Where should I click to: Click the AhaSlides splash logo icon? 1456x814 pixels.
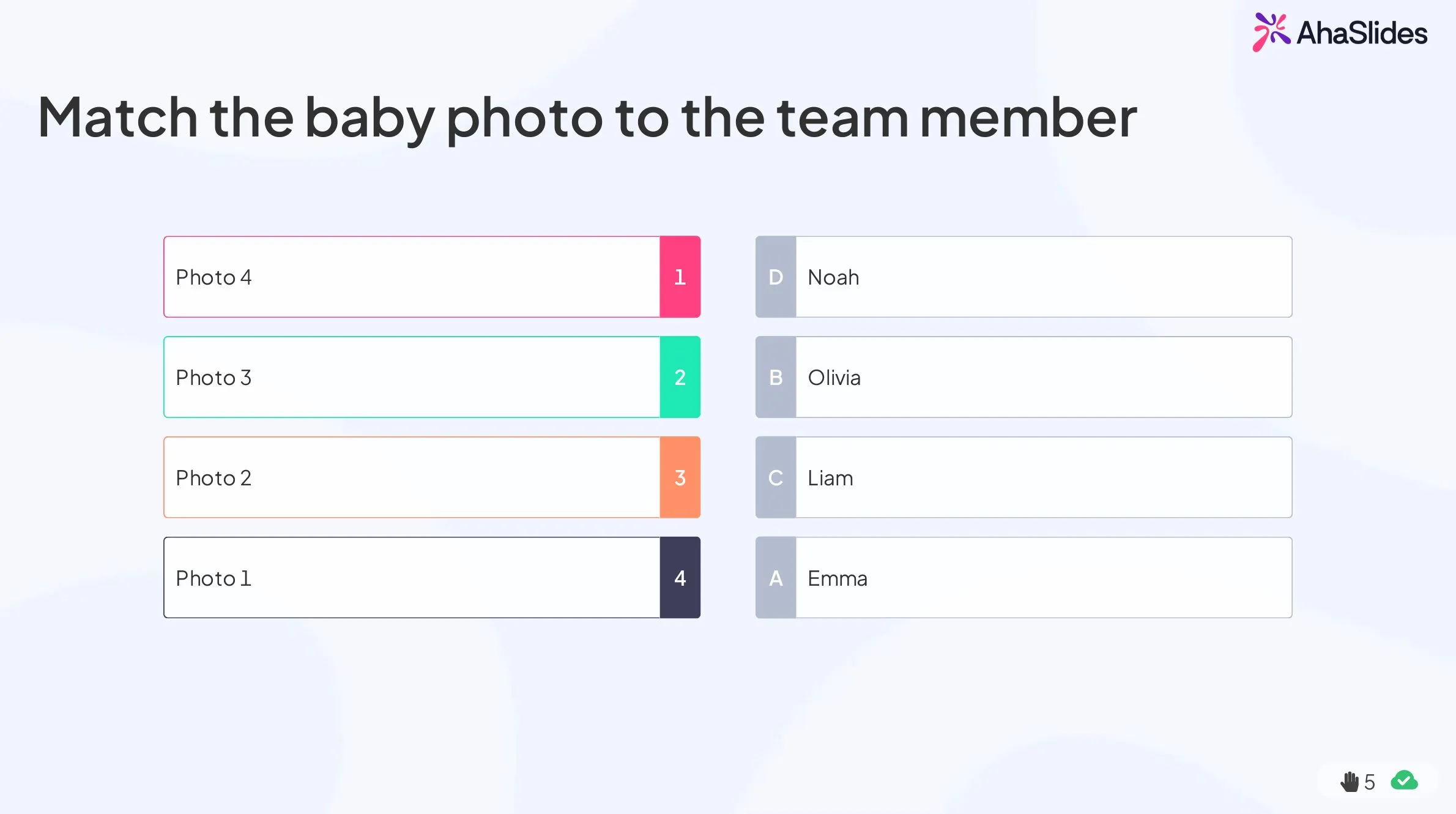click(1271, 32)
